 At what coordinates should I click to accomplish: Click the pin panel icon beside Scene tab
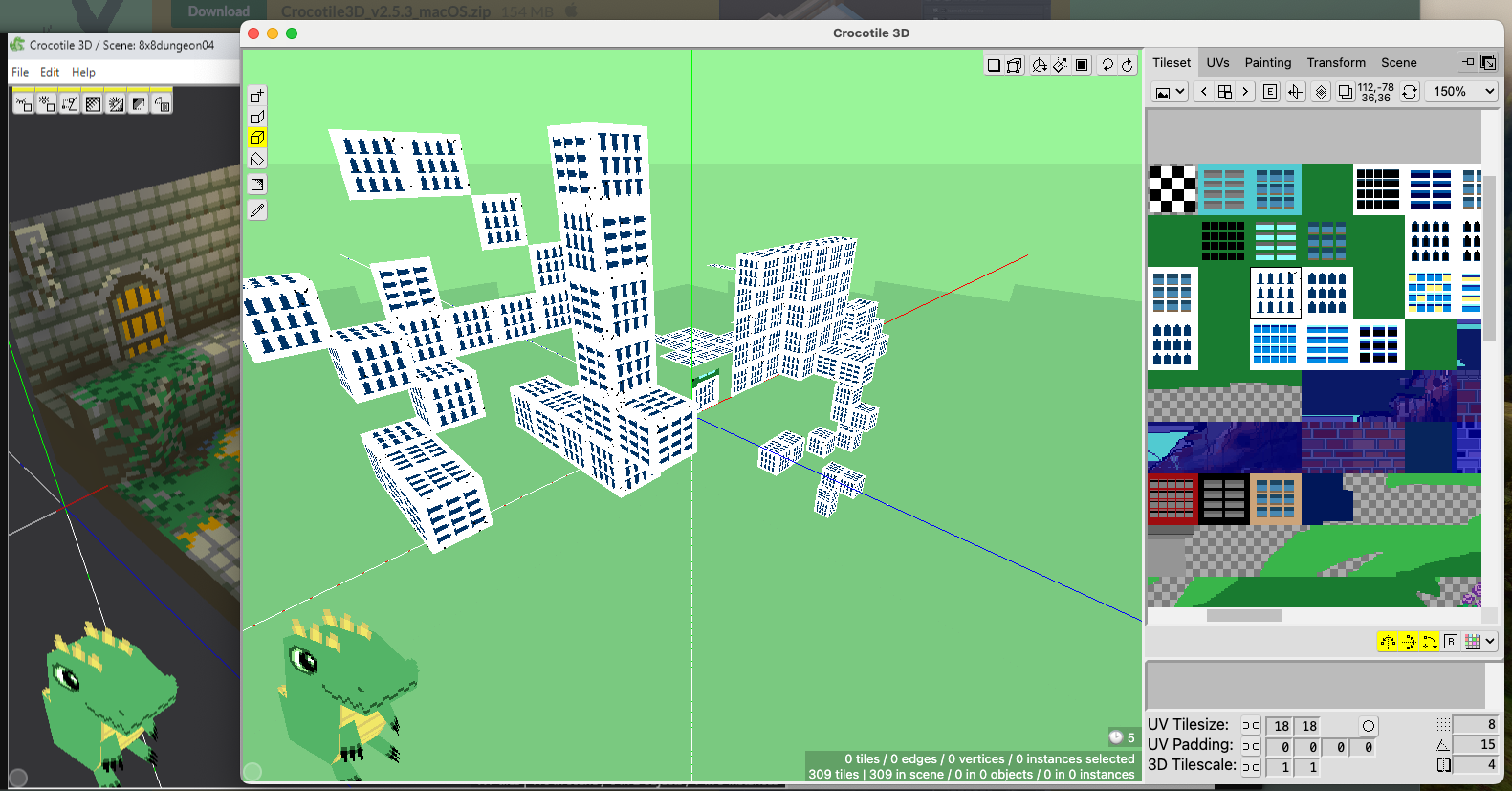pos(1468,62)
